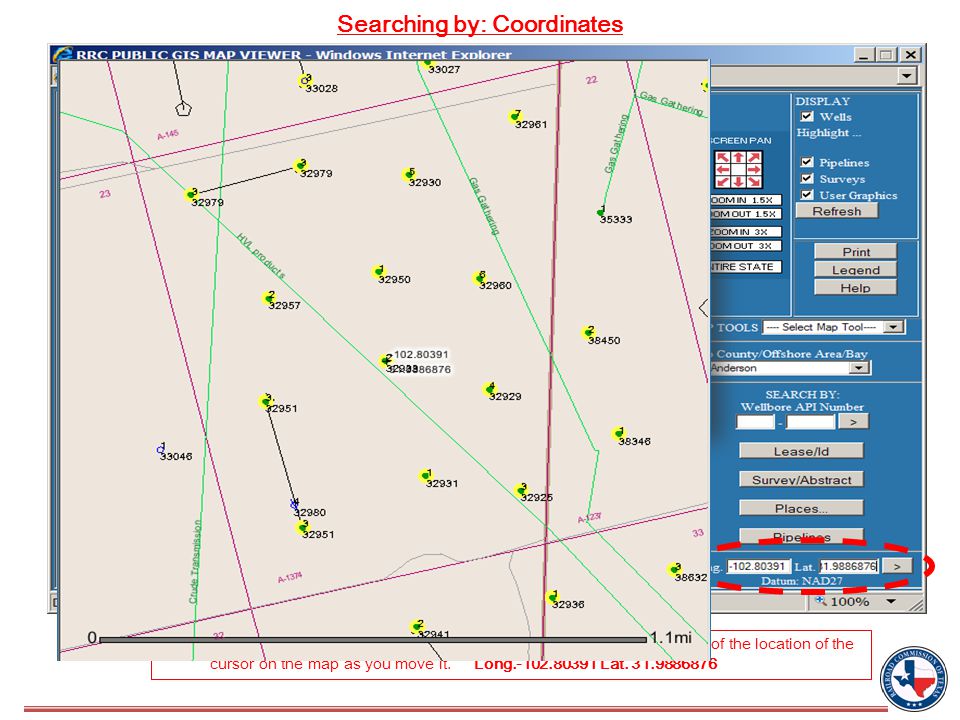Select the well symbol labeled 32930
This screenshot has width=960, height=720.
[x=409, y=174]
